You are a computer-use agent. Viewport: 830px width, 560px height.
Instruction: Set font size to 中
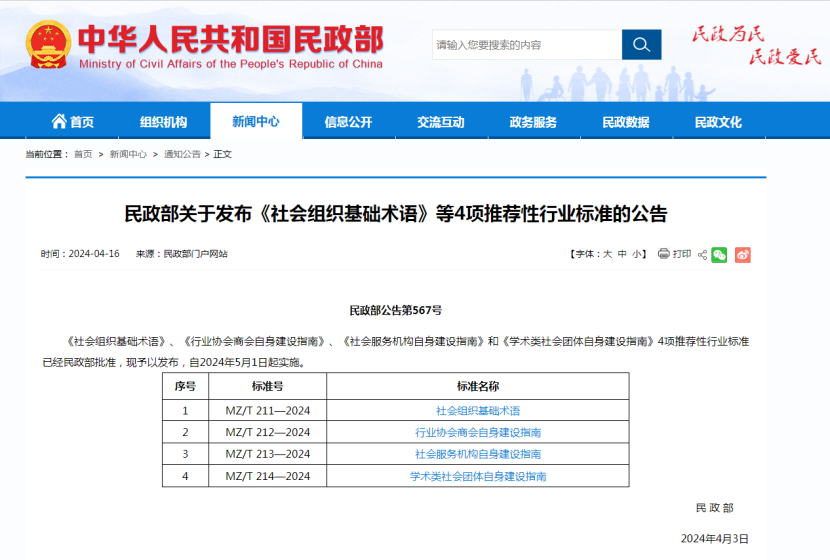622,254
